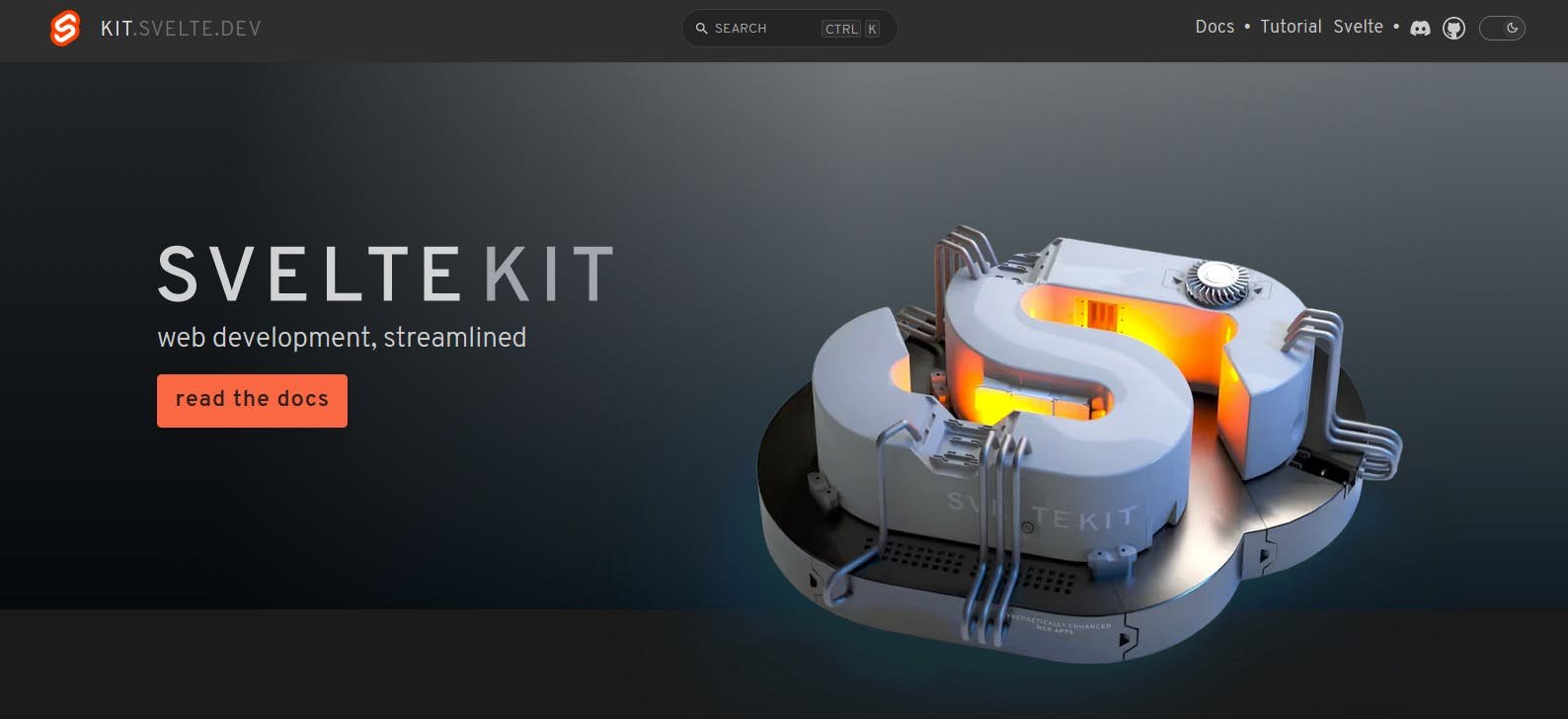
Task: Click the magnifier search icon
Action: (x=702, y=29)
